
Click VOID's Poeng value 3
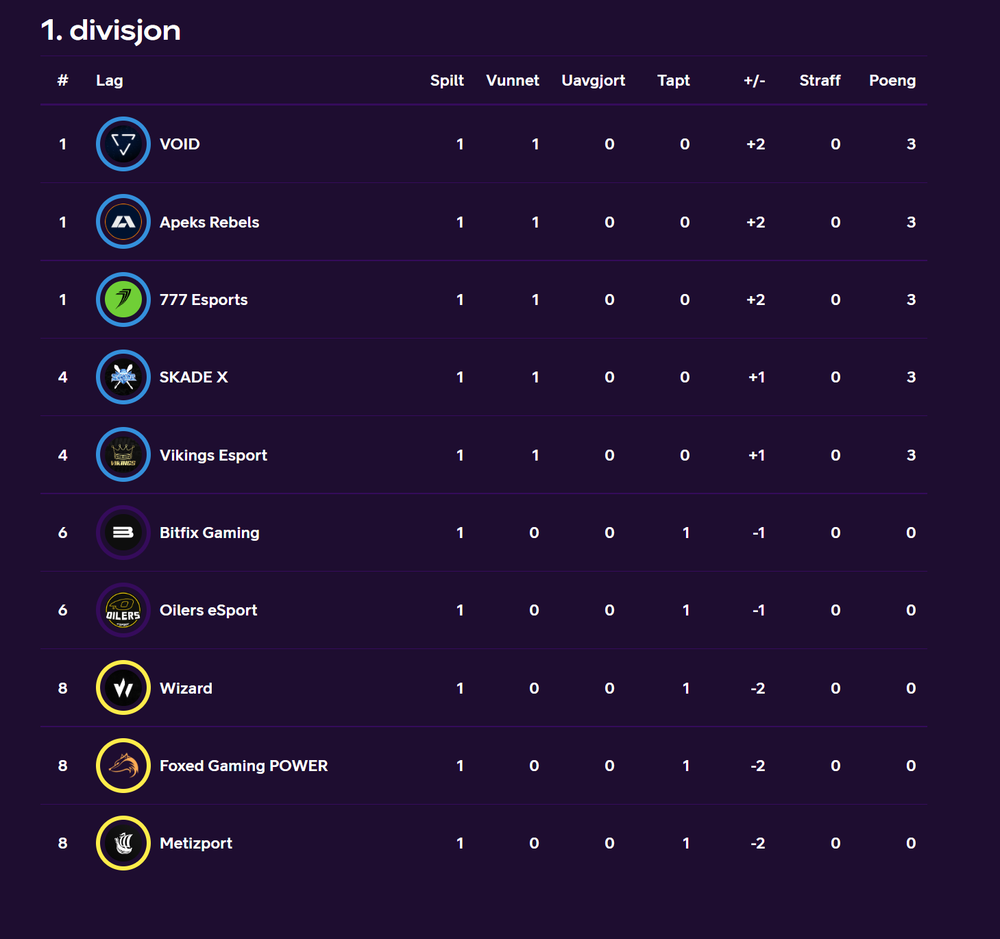(x=911, y=144)
